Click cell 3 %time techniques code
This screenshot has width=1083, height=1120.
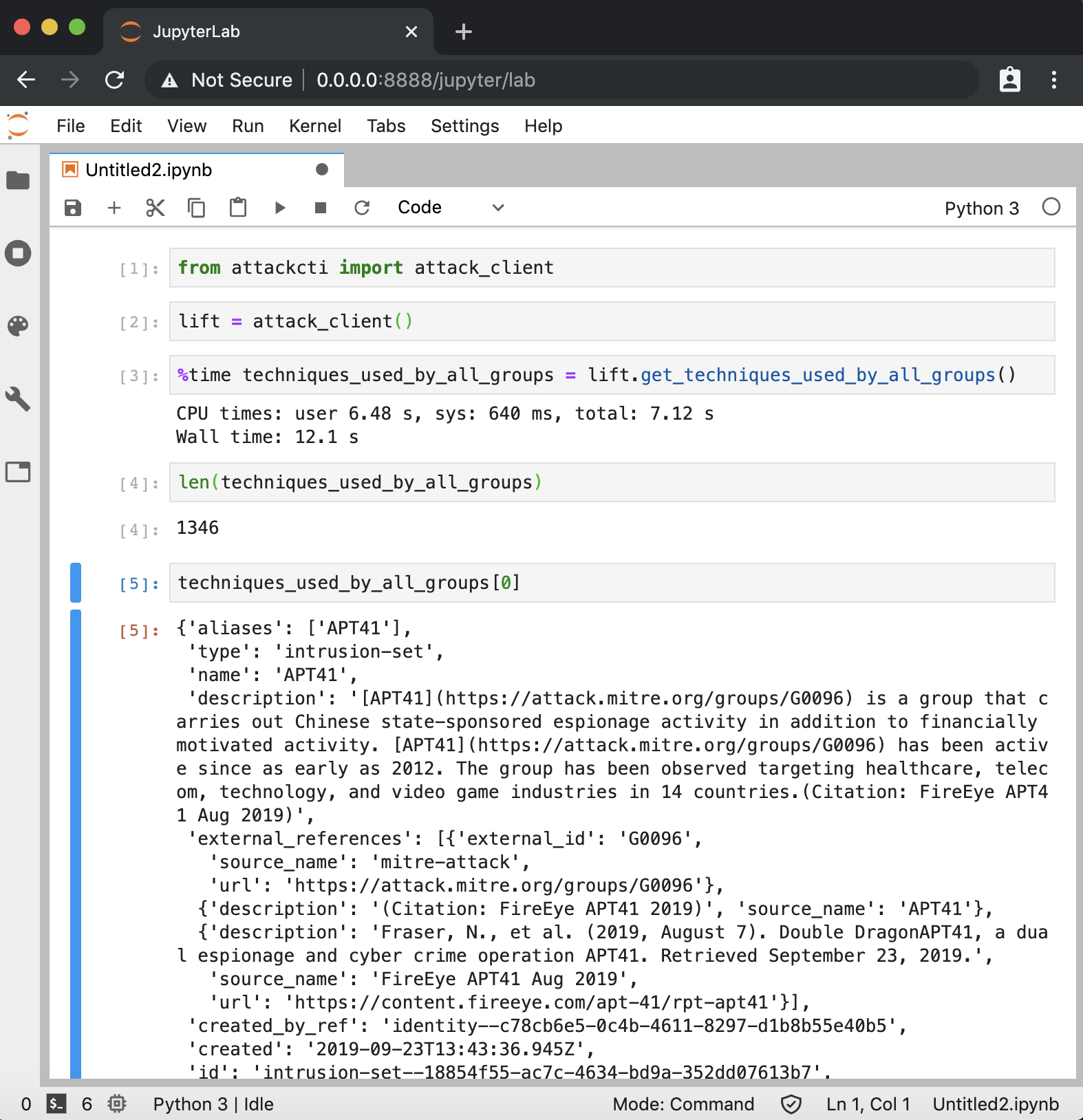click(x=612, y=375)
